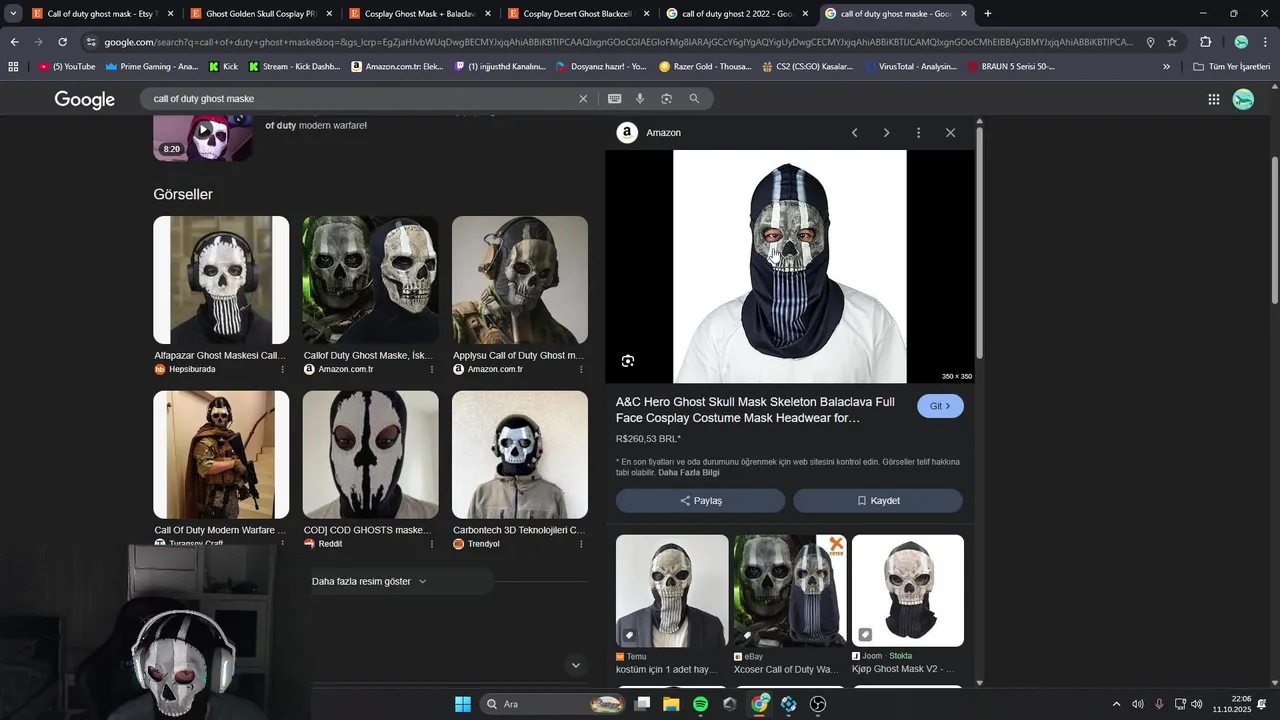Open options for the Trendyol image result
This screenshot has width=1280, height=720.
581,544
